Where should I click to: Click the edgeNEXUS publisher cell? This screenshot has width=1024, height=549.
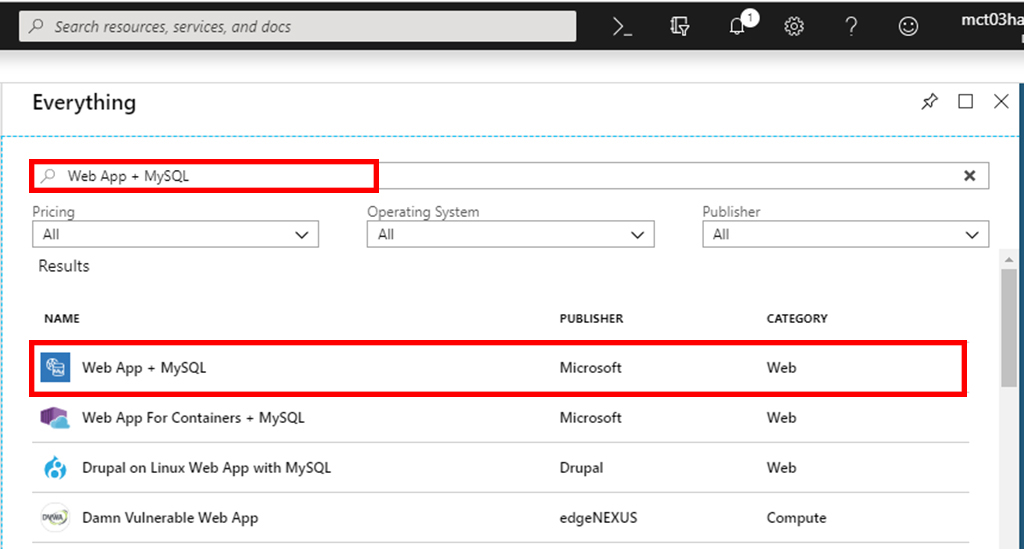(x=598, y=518)
